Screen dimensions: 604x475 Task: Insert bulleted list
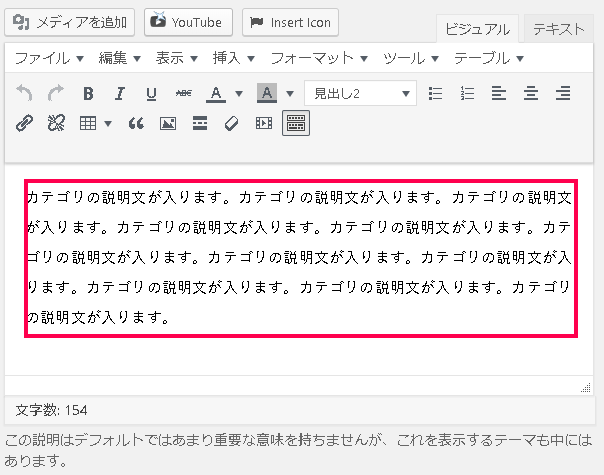coord(435,94)
